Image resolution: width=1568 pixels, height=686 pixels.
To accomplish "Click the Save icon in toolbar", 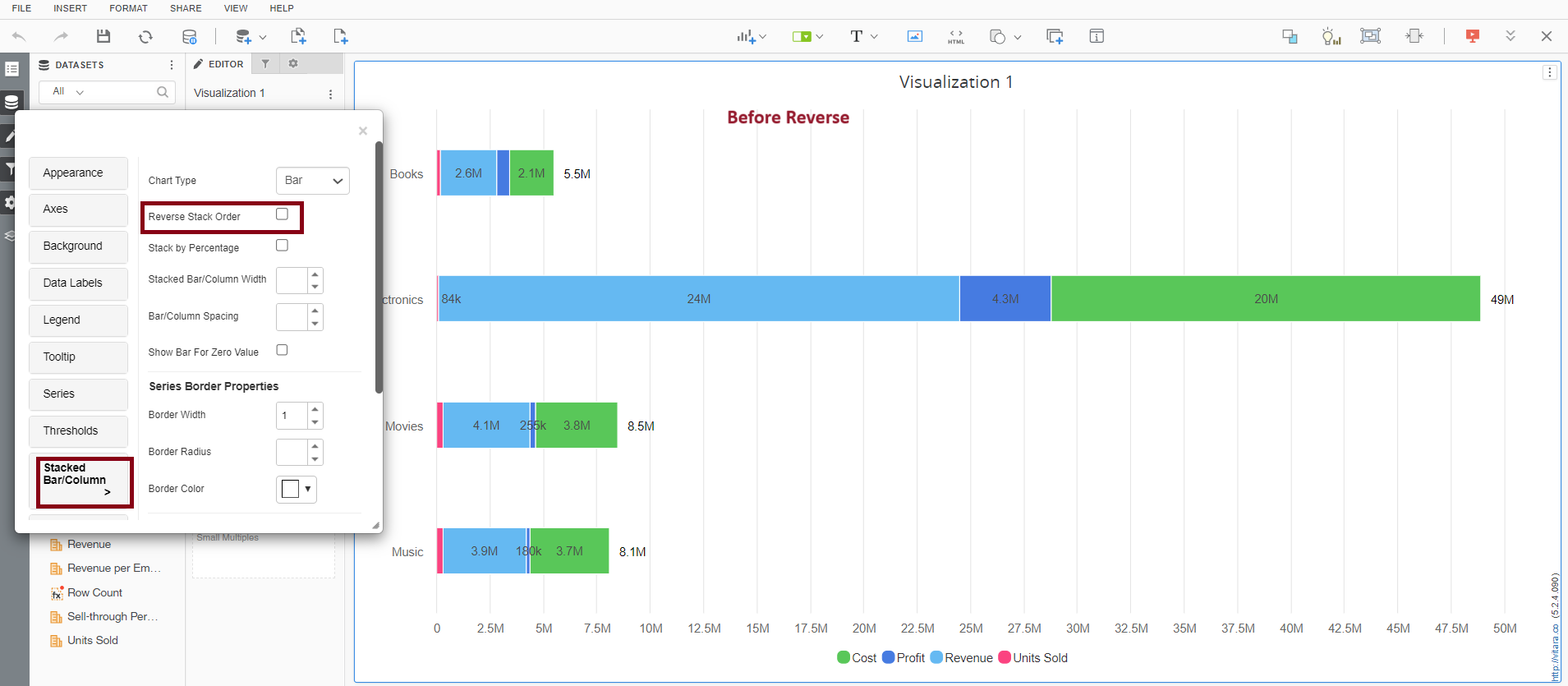I will (x=103, y=36).
